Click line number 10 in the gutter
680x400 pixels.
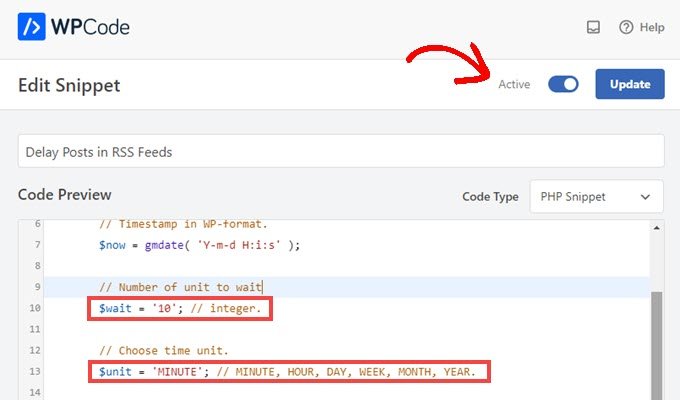click(x=35, y=308)
